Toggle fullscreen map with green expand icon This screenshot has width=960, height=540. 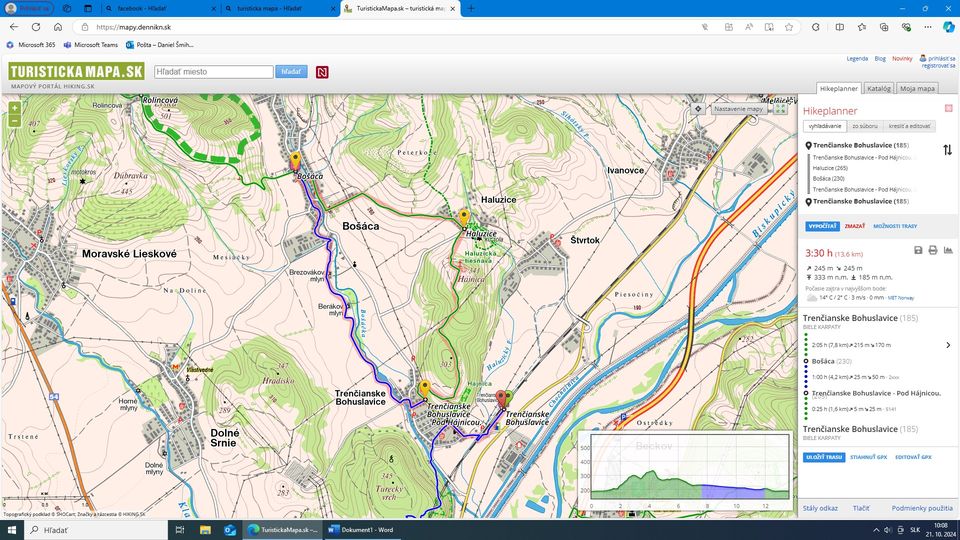[781, 108]
